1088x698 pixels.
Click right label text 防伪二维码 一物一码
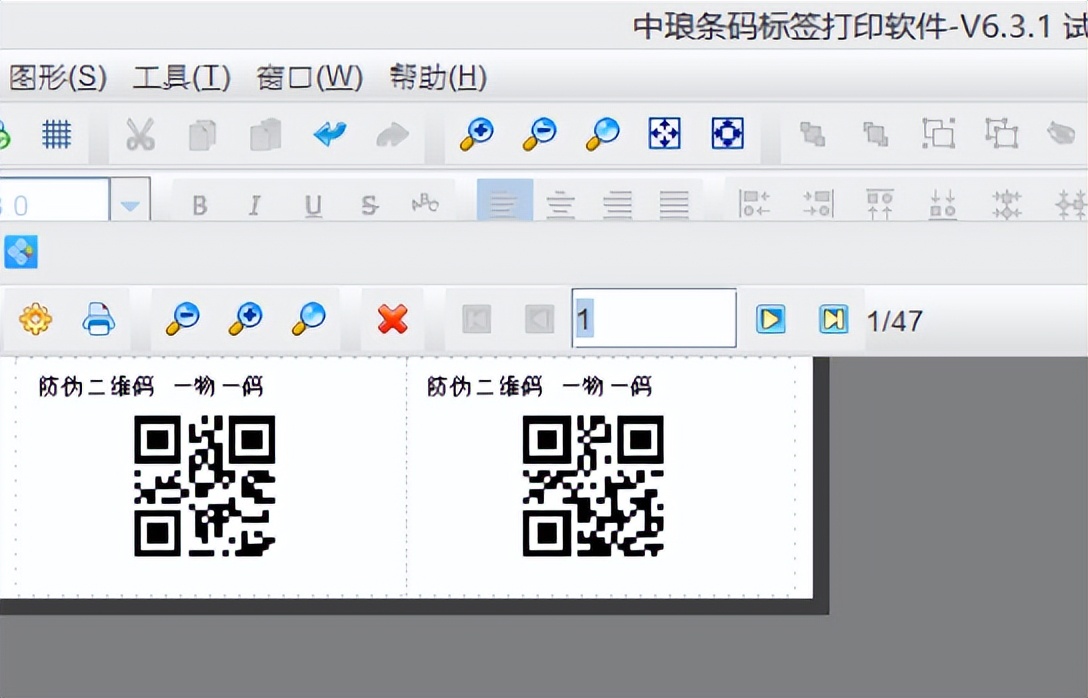click(539, 386)
